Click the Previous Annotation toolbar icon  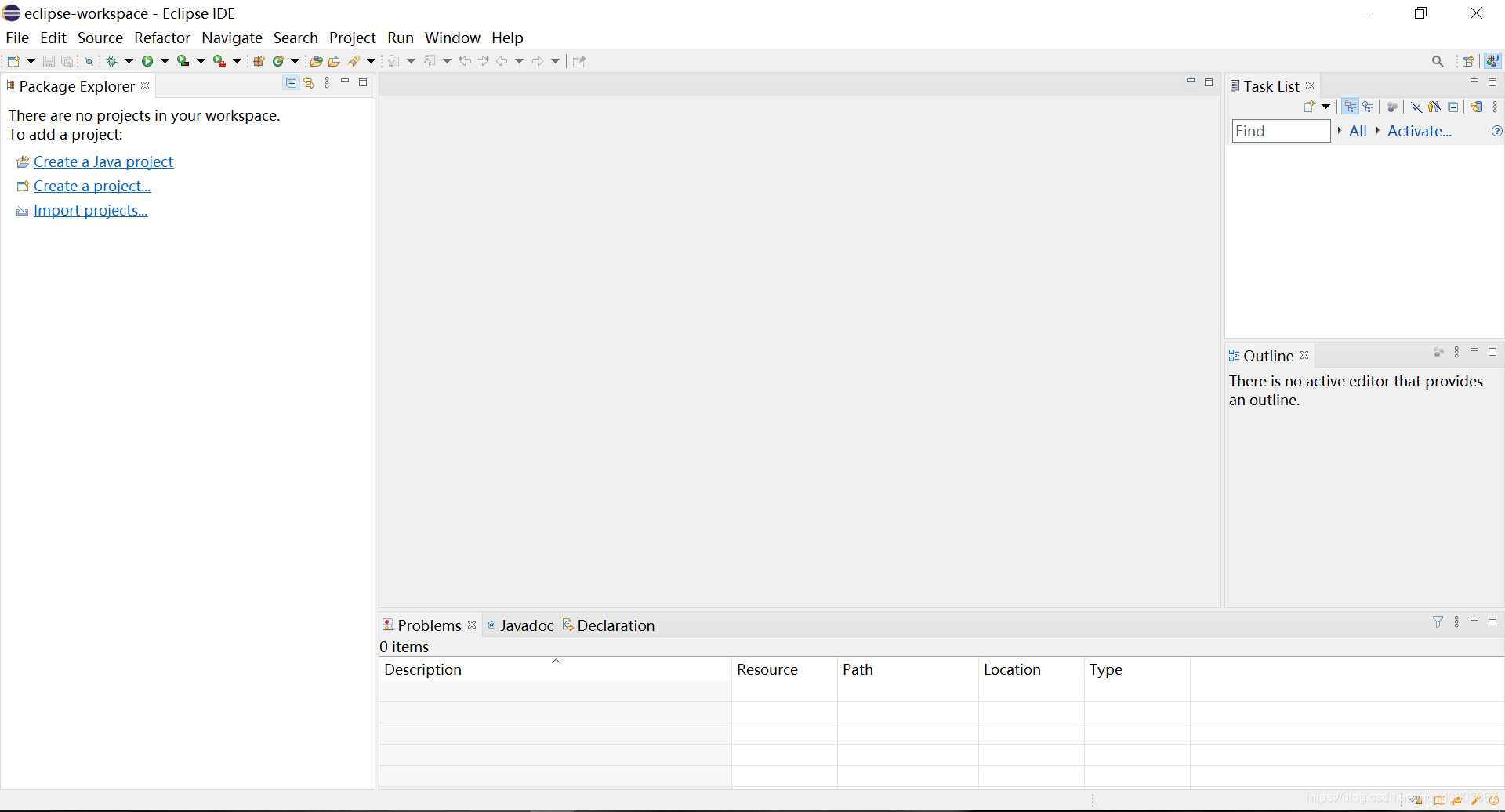click(430, 61)
